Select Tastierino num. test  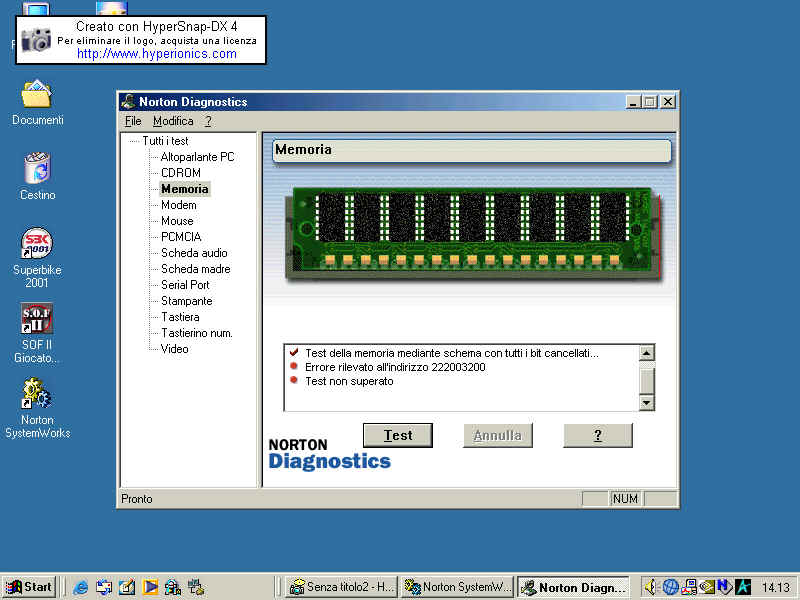point(196,333)
